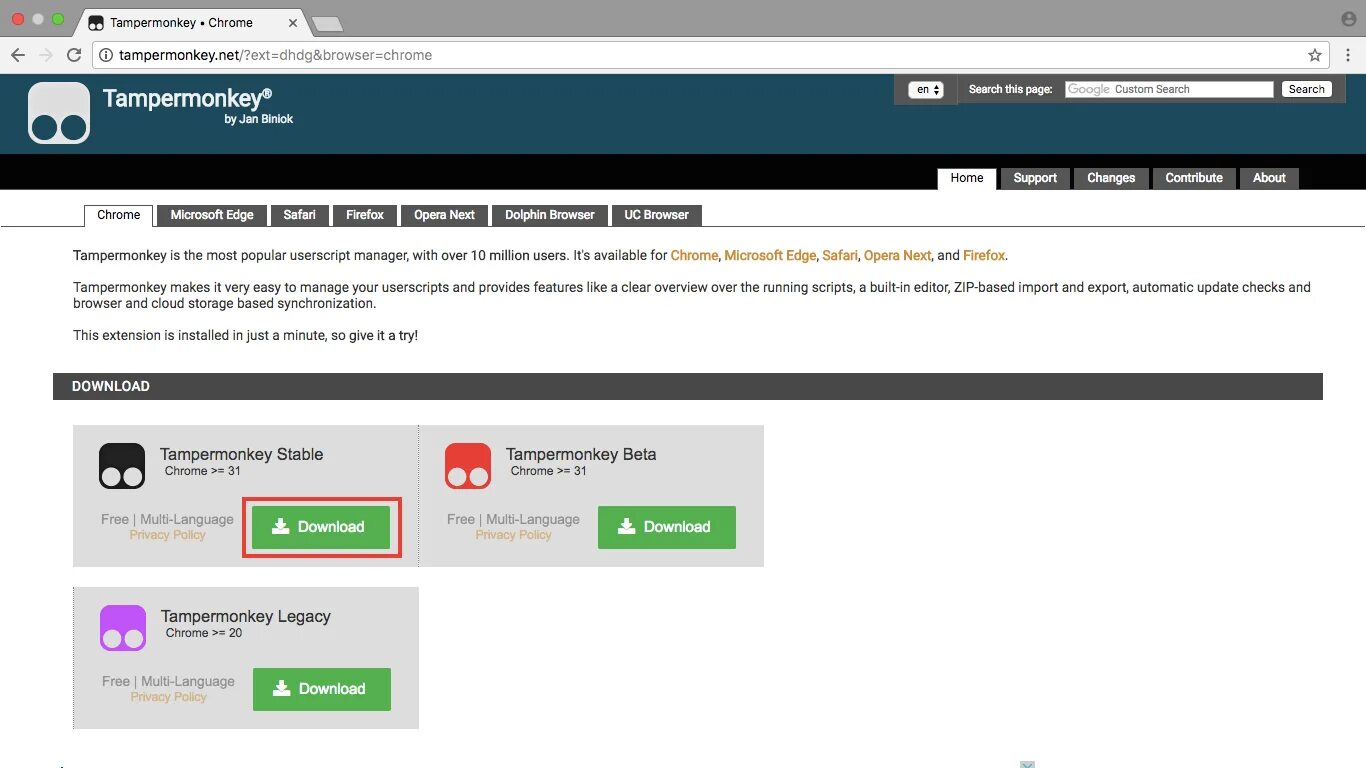This screenshot has height=768, width=1366.
Task: Bookmark this page using the star icon
Action: [x=1315, y=55]
